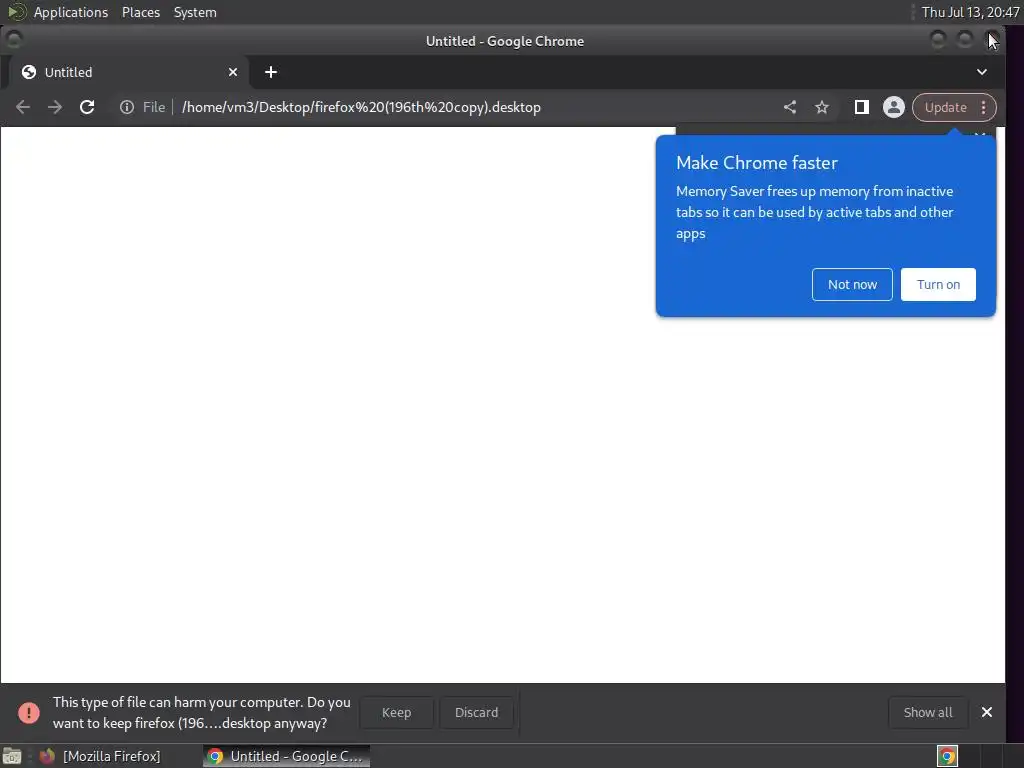This screenshot has width=1024, height=768.
Task: Open the System menu
Action: pos(195,12)
